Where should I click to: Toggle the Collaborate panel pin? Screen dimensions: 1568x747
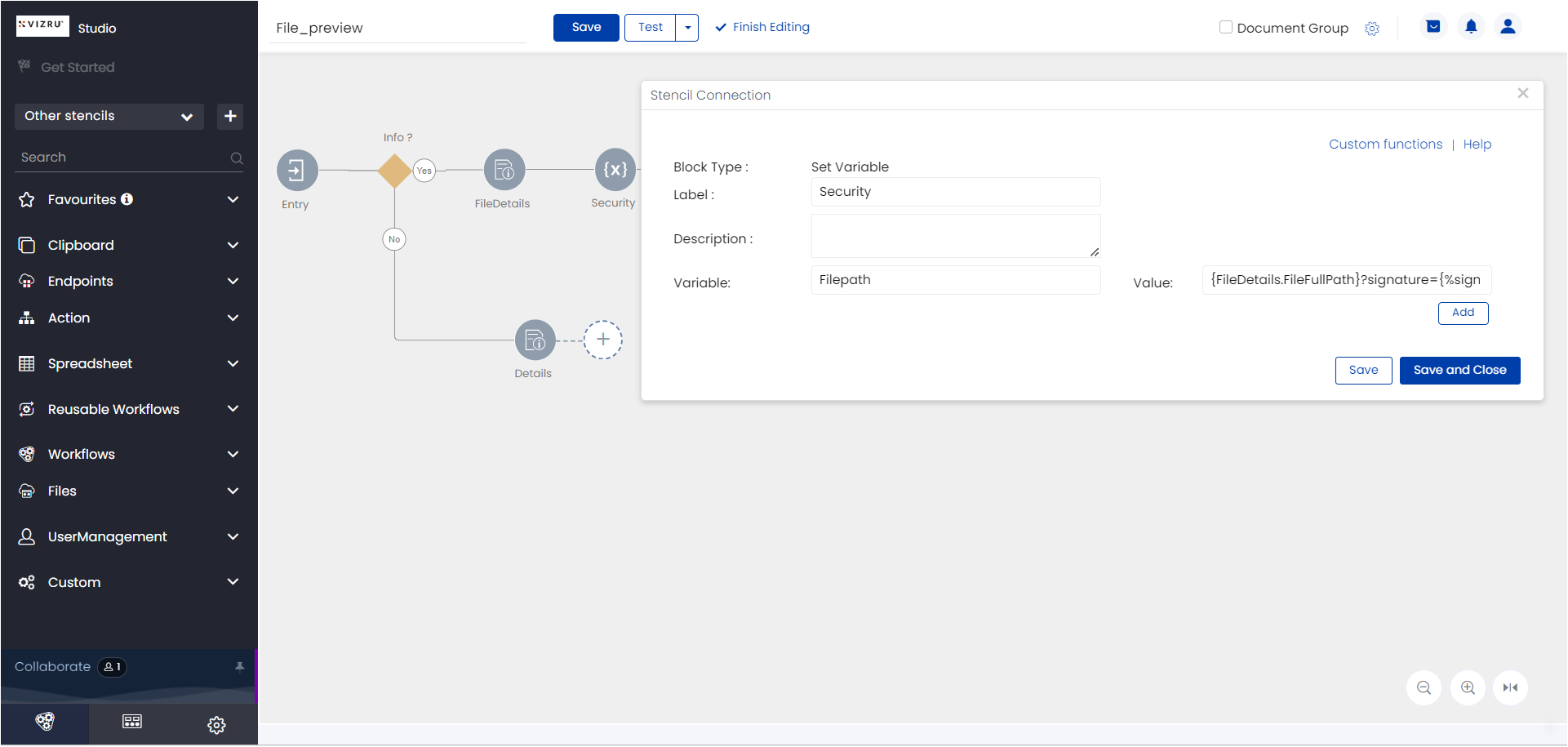point(240,666)
